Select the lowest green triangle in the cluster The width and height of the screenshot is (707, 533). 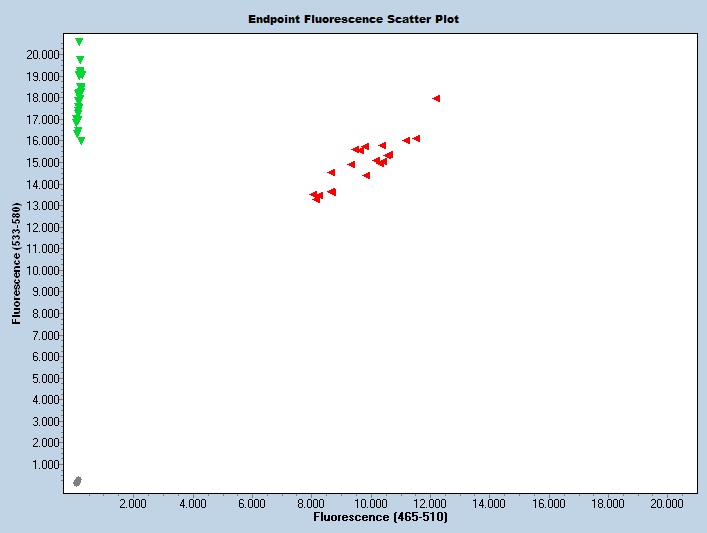pos(81,141)
